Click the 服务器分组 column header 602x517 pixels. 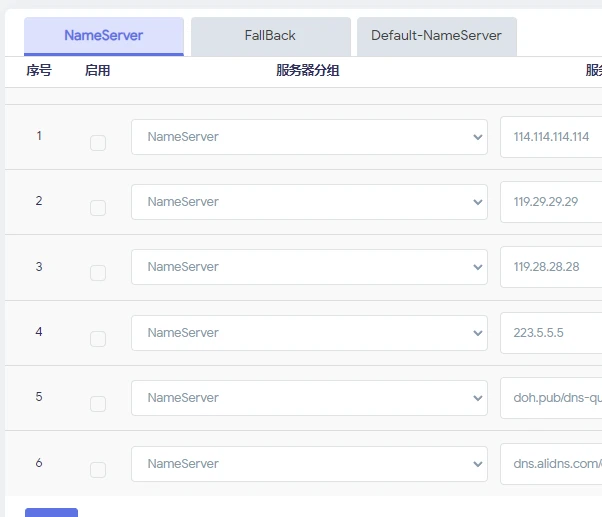click(x=308, y=71)
